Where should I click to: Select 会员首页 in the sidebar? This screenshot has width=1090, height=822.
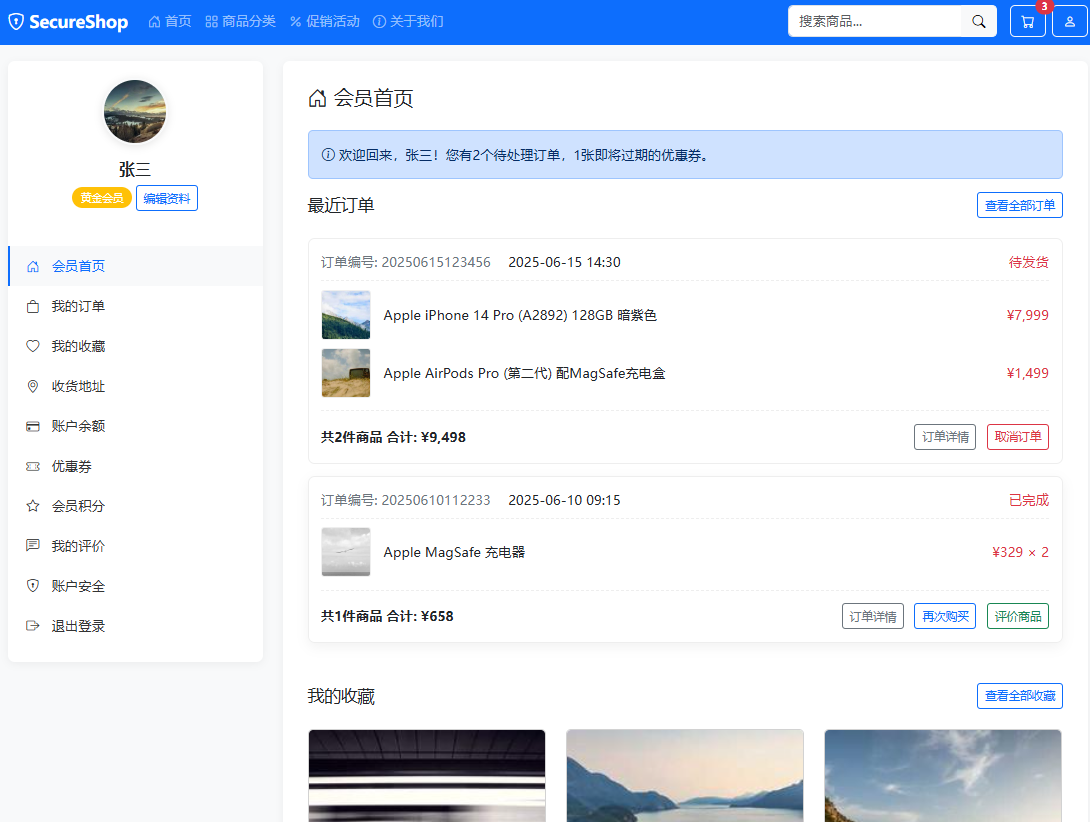136,266
